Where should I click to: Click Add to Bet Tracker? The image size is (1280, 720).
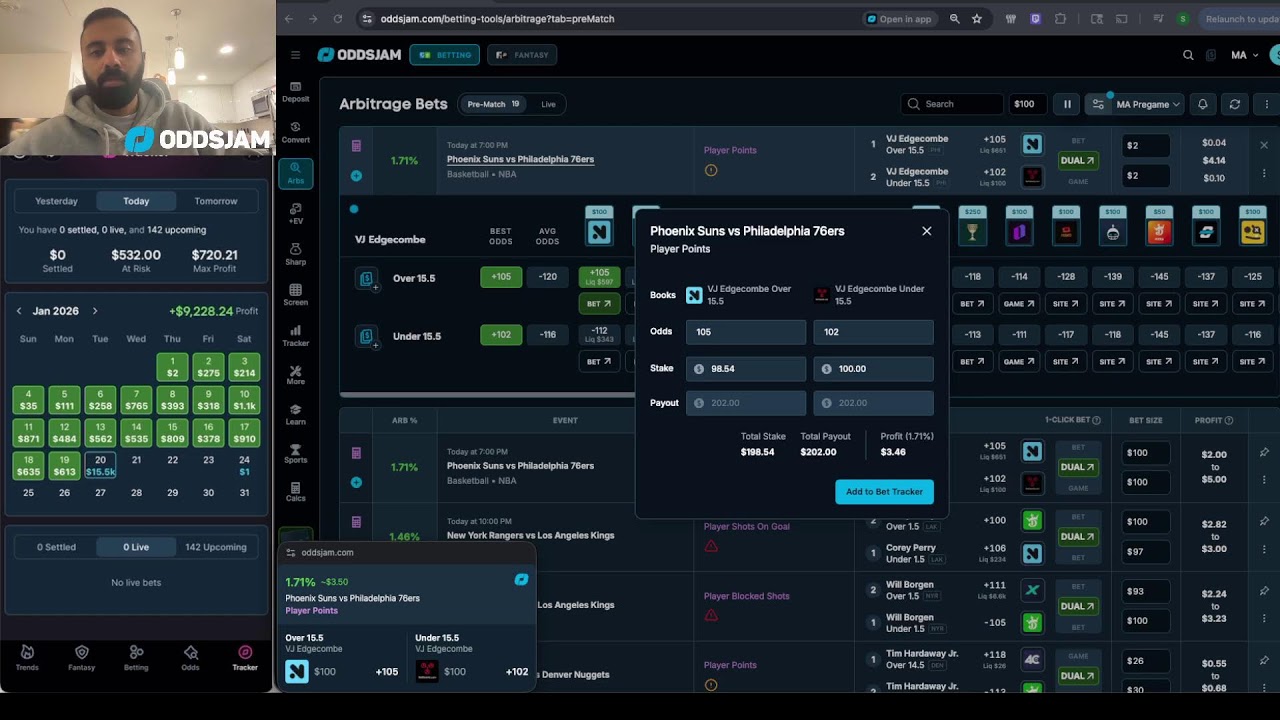click(884, 491)
